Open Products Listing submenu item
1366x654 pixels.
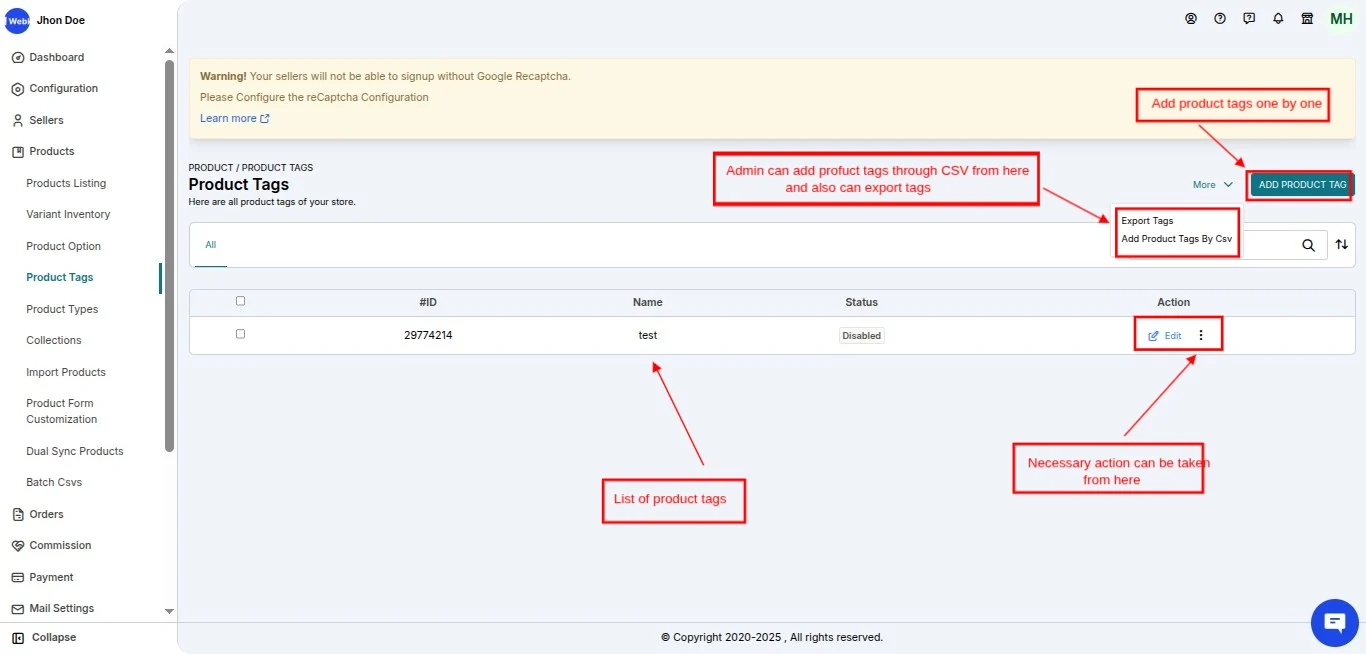pyautogui.click(x=66, y=184)
